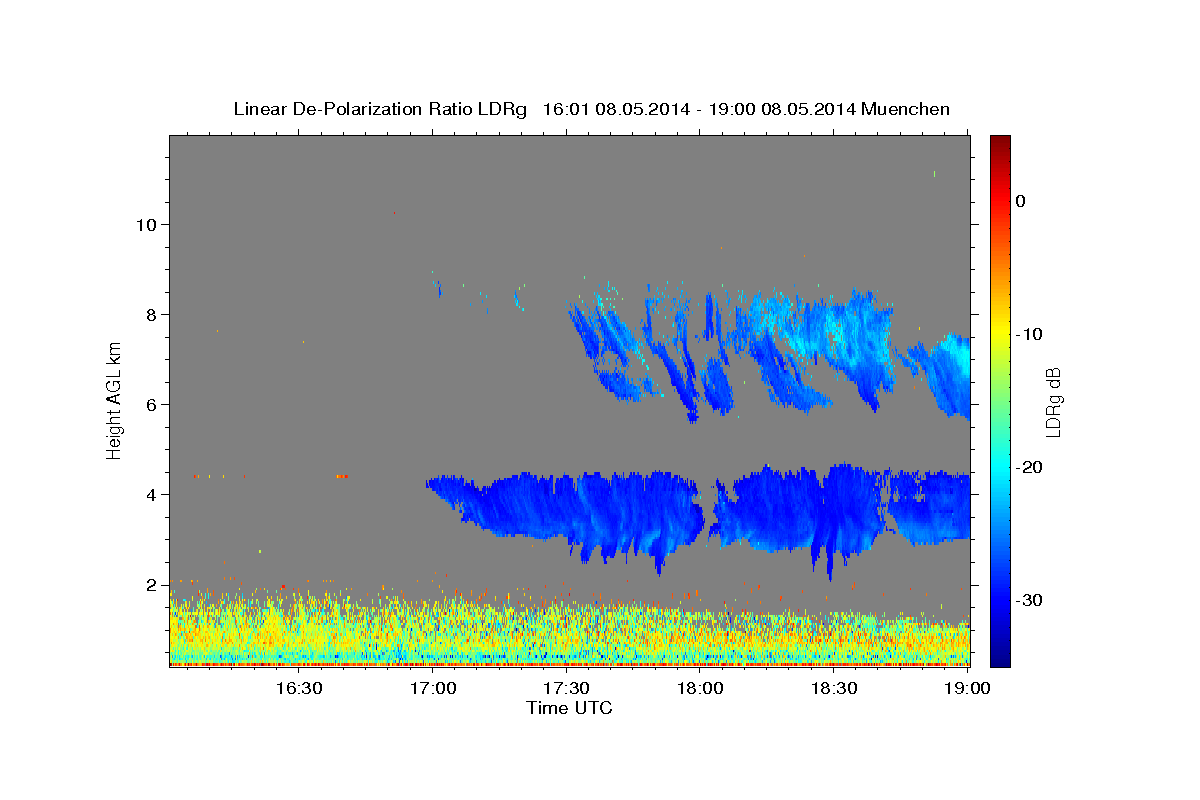Click the height tick label 6
Screen dimensions: 1200x800
click(x=152, y=405)
